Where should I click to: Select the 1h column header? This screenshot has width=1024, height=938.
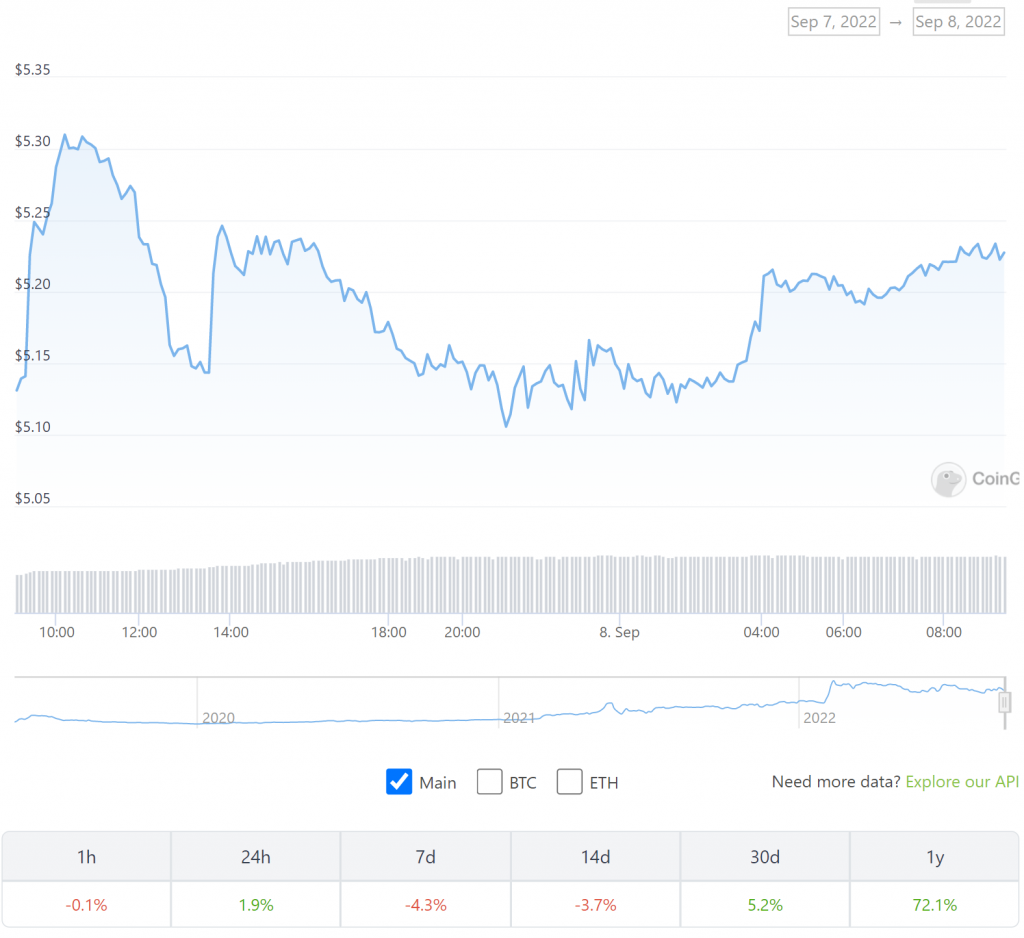click(86, 856)
